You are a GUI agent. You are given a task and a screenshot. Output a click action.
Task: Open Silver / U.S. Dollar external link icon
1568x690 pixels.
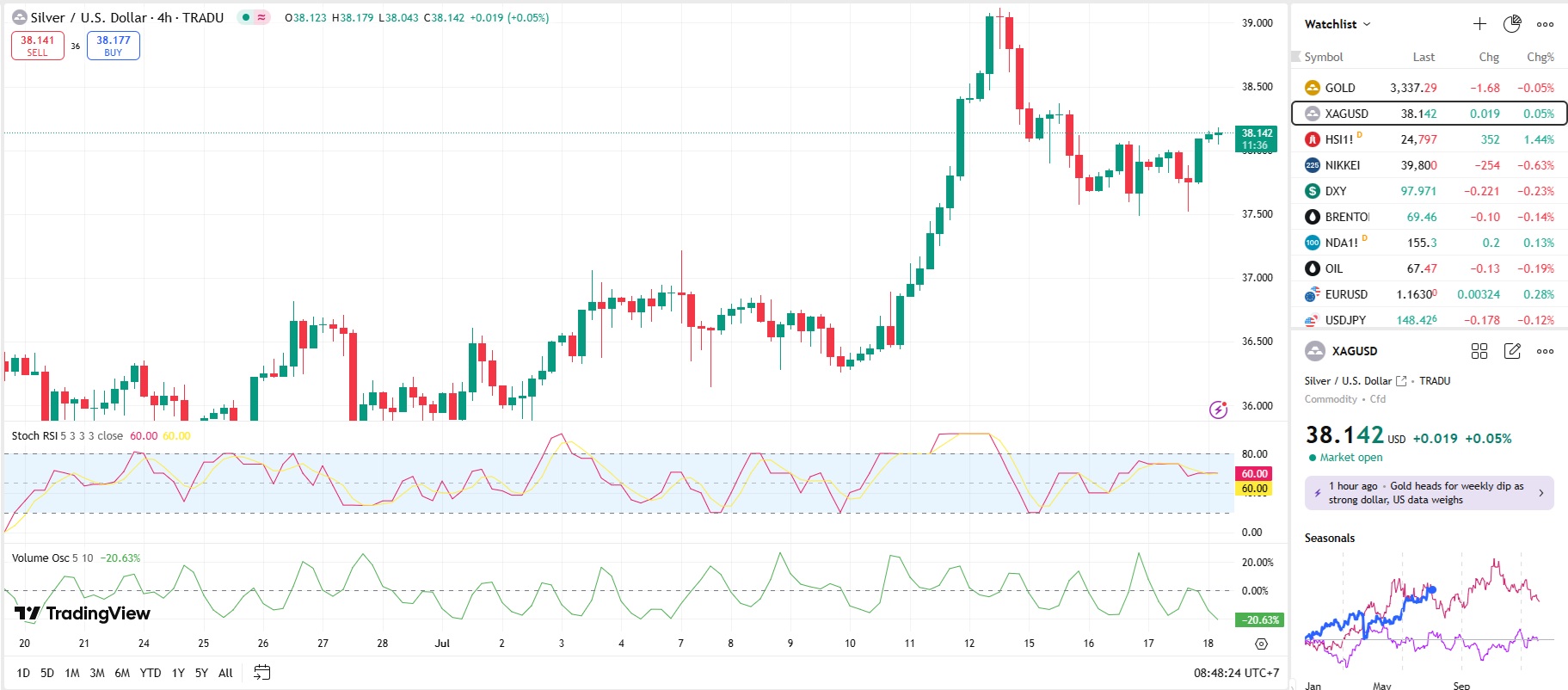[x=1401, y=381]
